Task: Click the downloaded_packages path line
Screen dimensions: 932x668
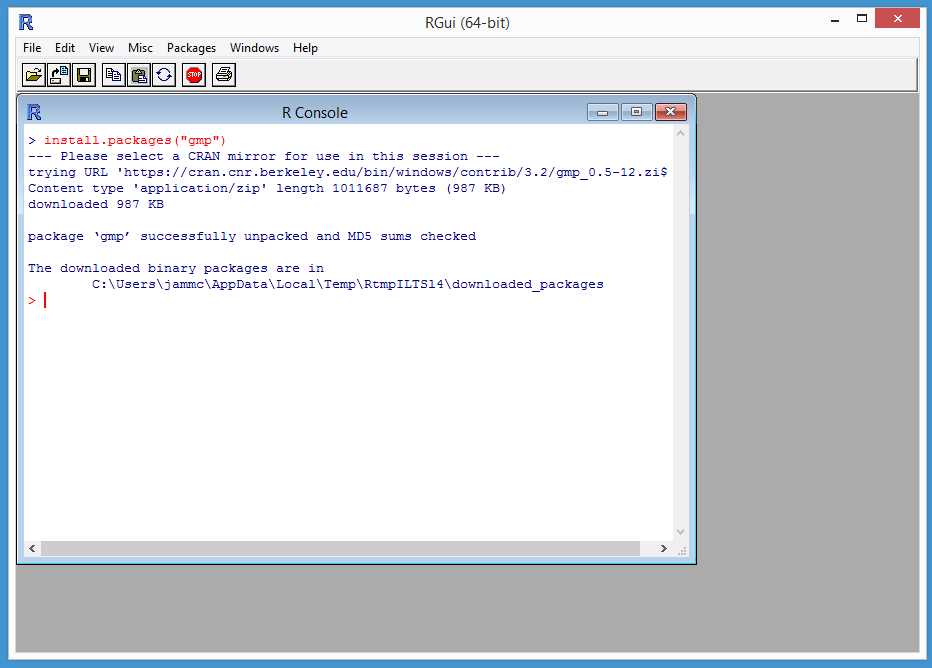Action: point(348,285)
